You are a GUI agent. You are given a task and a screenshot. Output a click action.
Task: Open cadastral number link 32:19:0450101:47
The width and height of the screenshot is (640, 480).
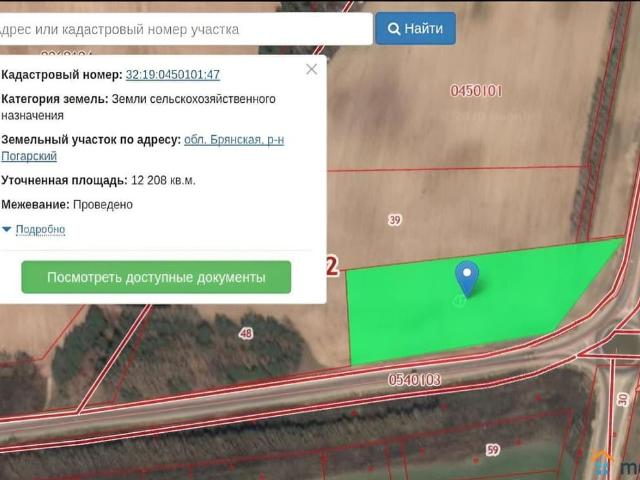(x=173, y=75)
